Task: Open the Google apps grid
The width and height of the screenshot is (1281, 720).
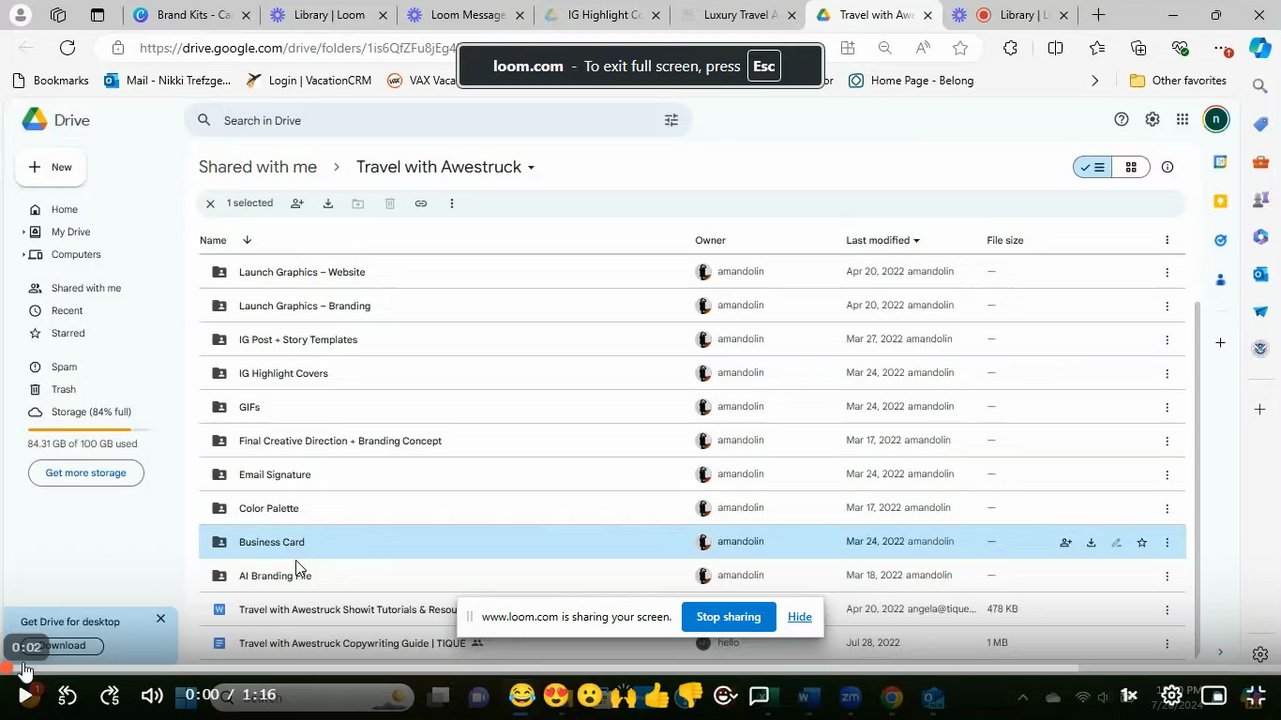Action: pos(1182,119)
